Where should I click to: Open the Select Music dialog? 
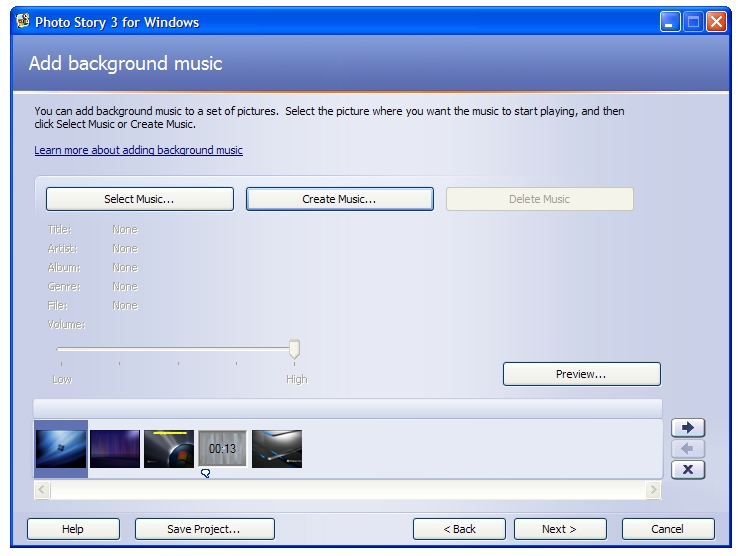coord(140,199)
